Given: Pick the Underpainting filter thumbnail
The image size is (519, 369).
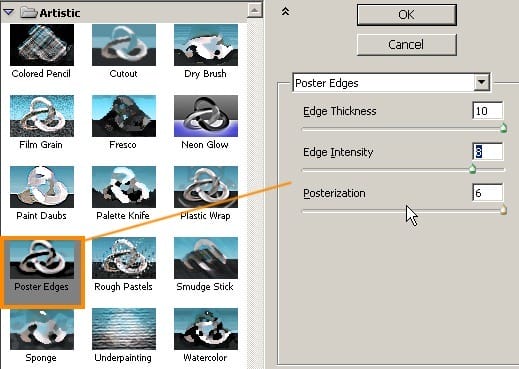Looking at the screenshot, I should point(124,329).
